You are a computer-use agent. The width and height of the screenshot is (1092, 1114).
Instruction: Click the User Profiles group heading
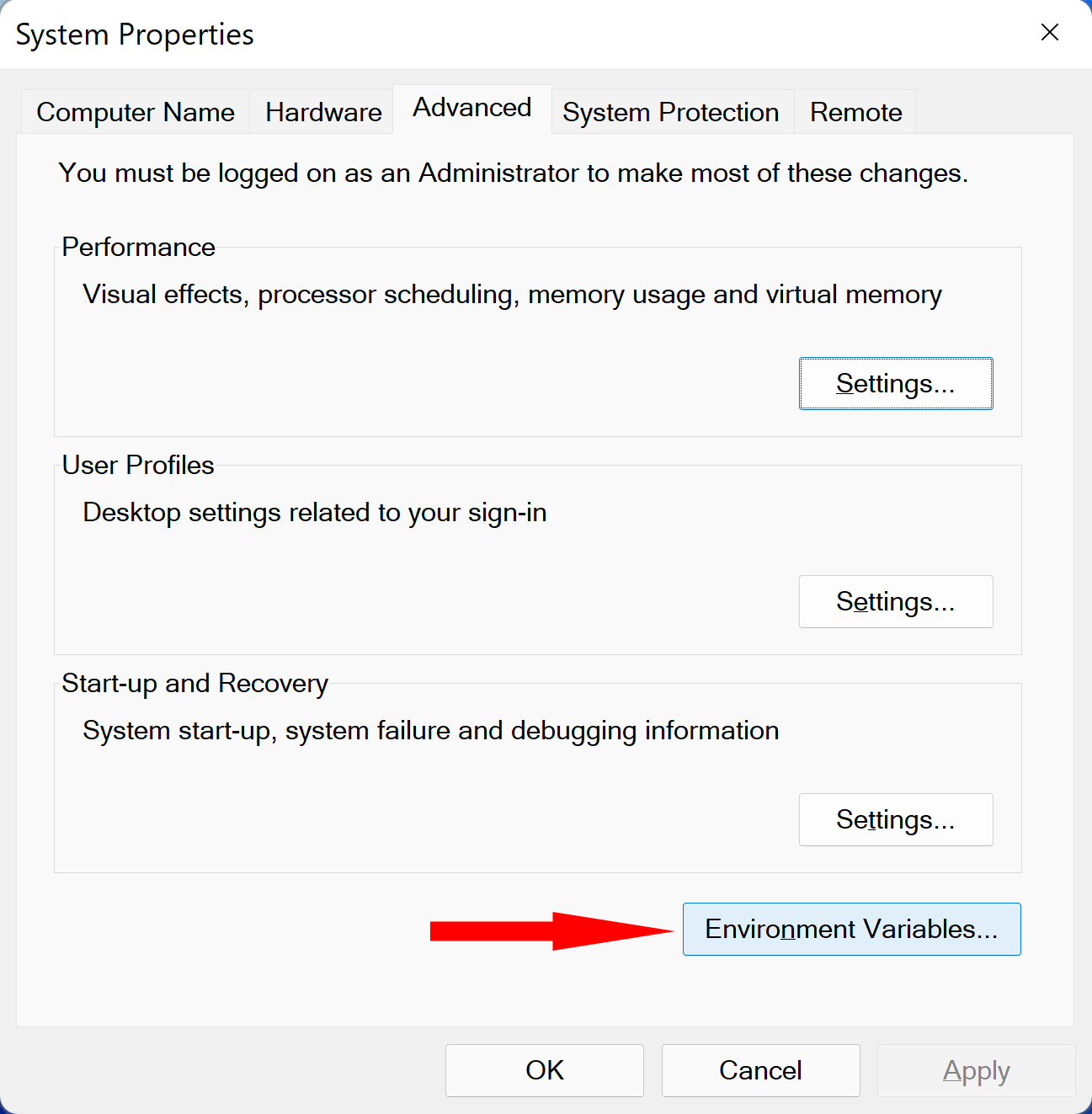pyautogui.click(x=138, y=466)
